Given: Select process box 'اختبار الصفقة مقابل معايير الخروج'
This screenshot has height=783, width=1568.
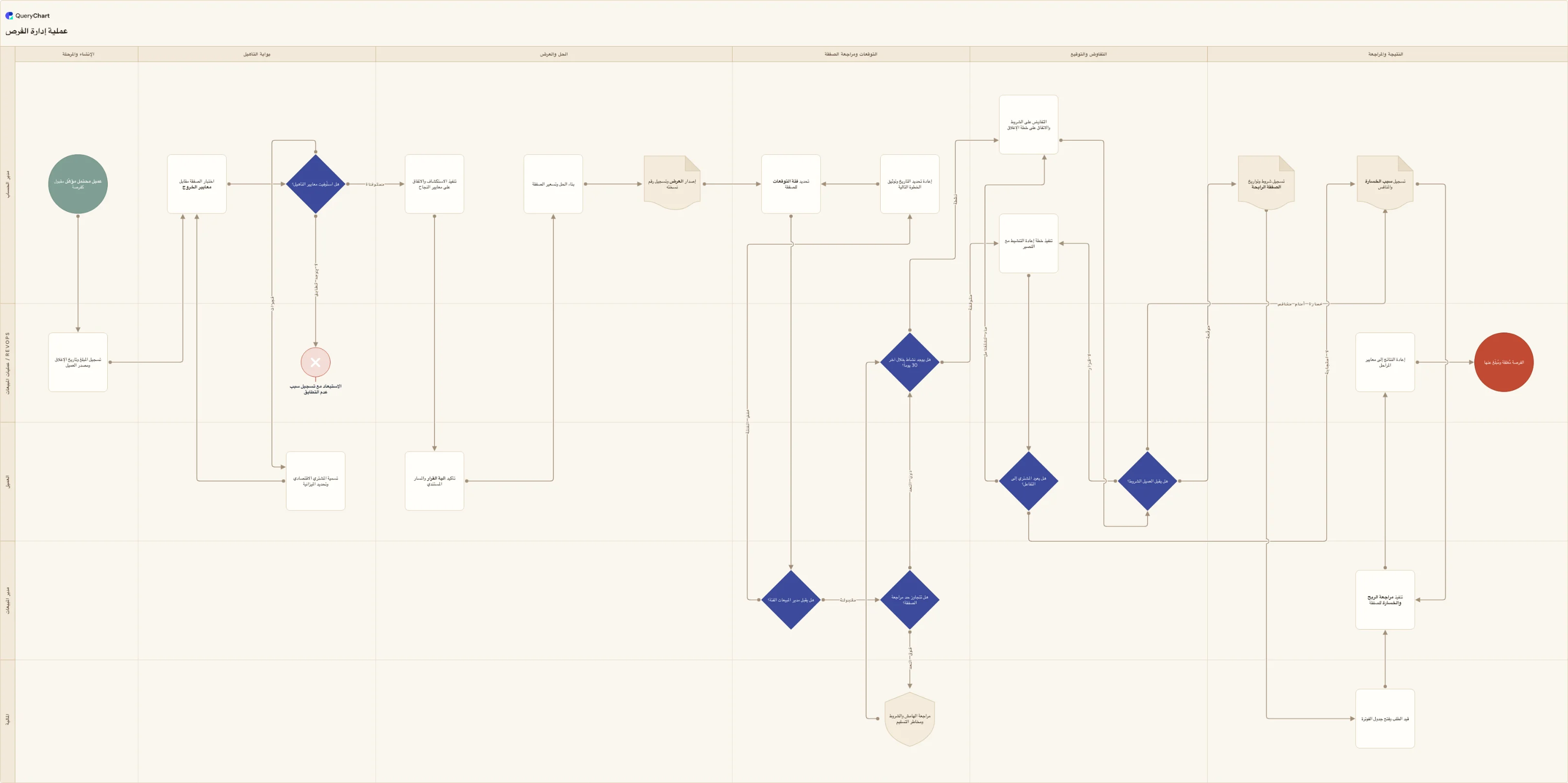Looking at the screenshot, I should click(197, 184).
